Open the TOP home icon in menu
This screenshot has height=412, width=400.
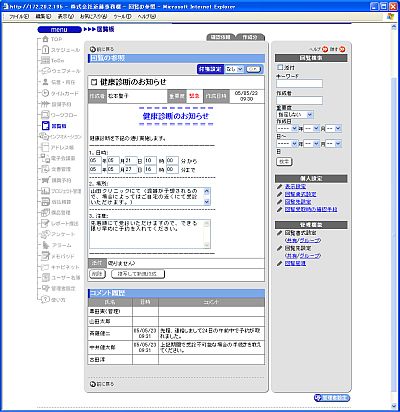point(45,39)
